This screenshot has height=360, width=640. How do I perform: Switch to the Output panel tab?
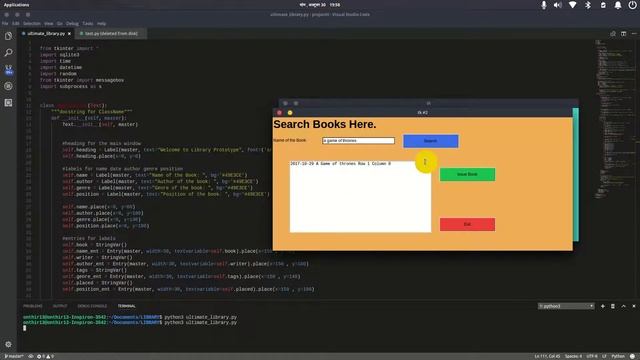pos(60,306)
